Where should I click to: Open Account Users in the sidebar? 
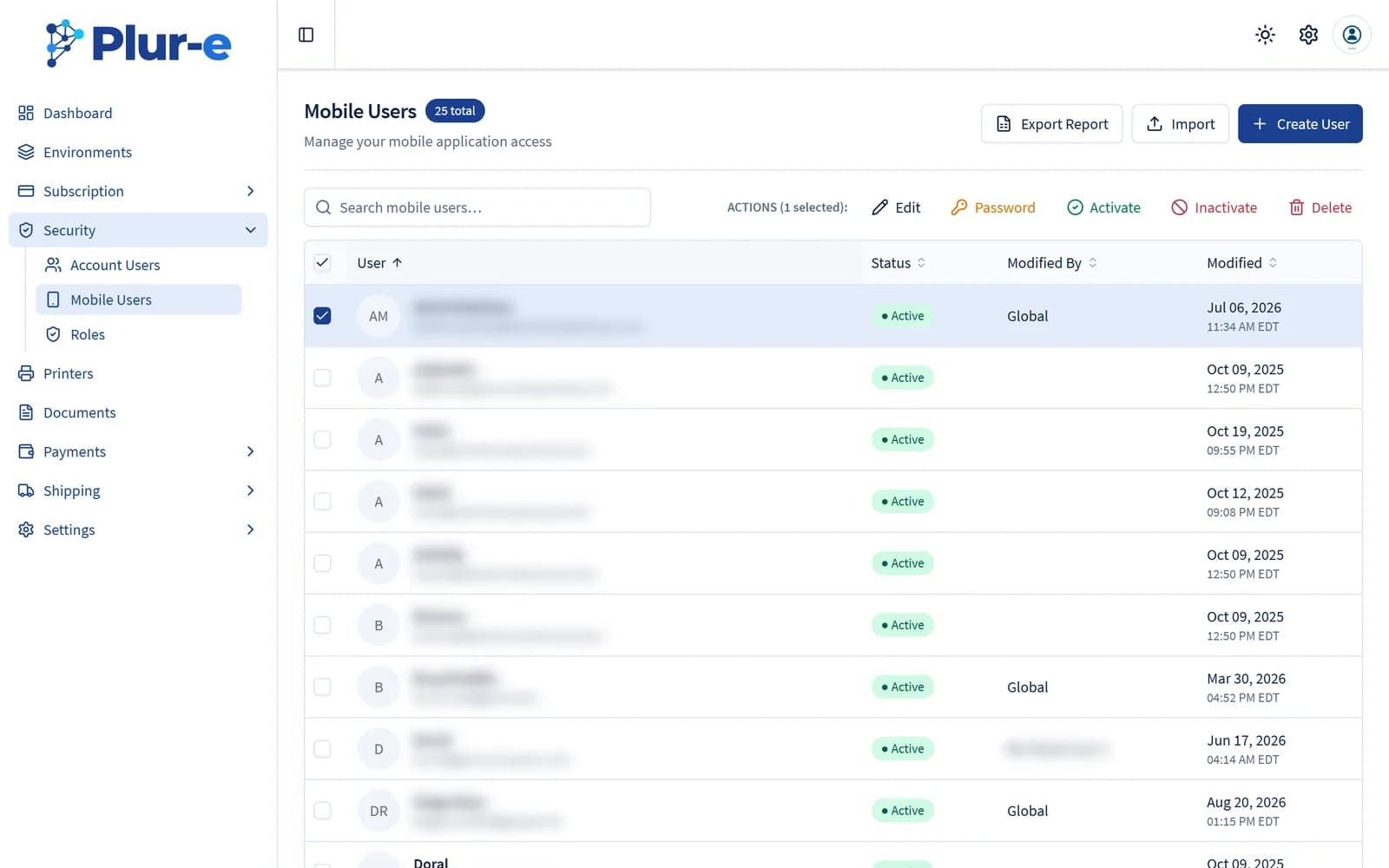(x=139, y=265)
